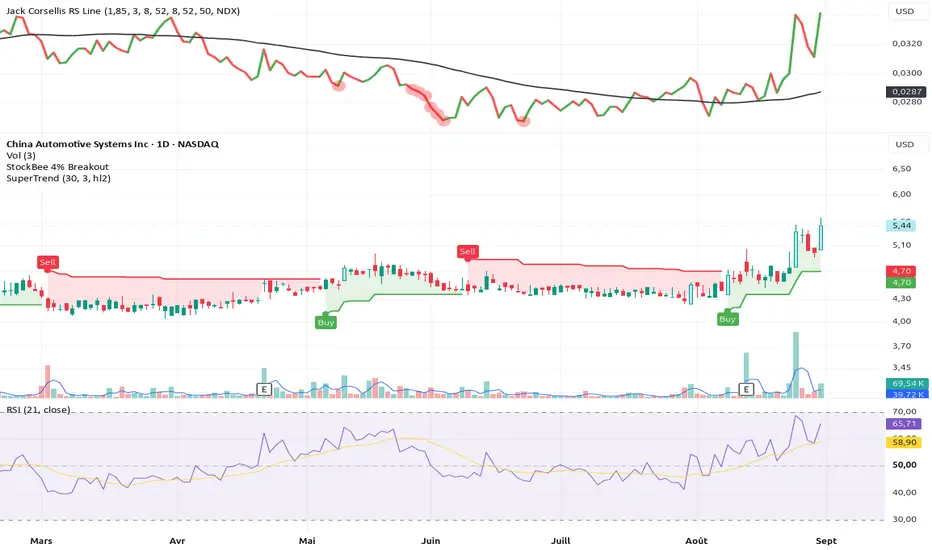The image size is (932, 550).
Task: Select the Vol (3) indicator legend
Action: click(x=21, y=155)
